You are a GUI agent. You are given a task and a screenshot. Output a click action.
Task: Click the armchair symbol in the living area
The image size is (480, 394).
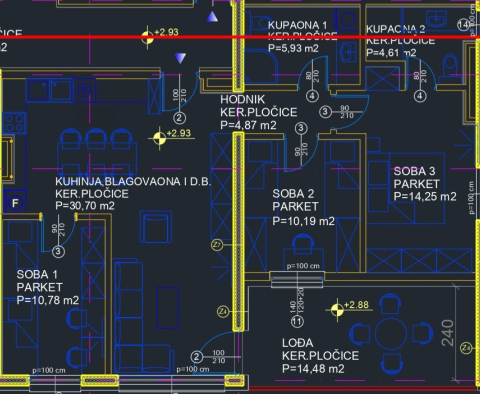pos(156,227)
